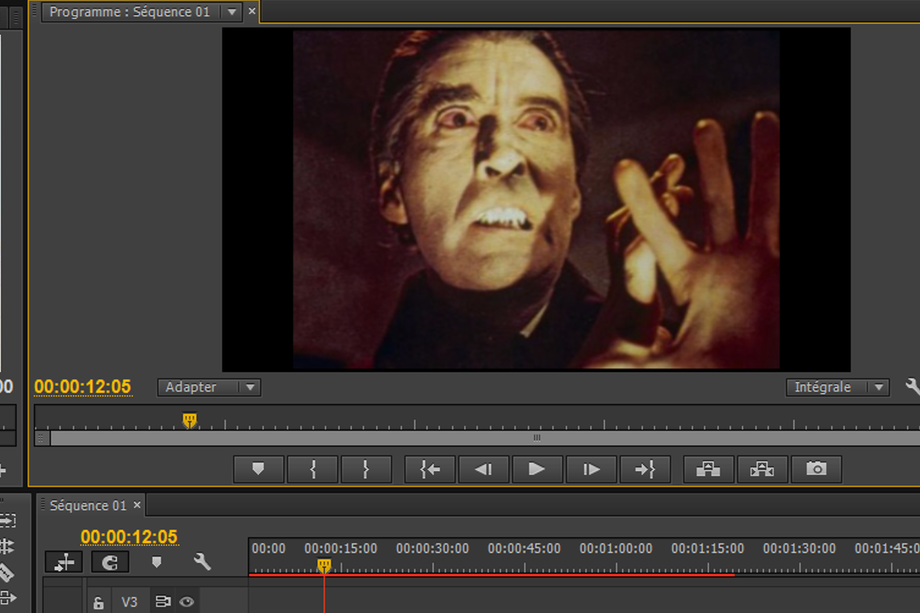Close the Programme : Séquence 01 panel

tap(252, 11)
